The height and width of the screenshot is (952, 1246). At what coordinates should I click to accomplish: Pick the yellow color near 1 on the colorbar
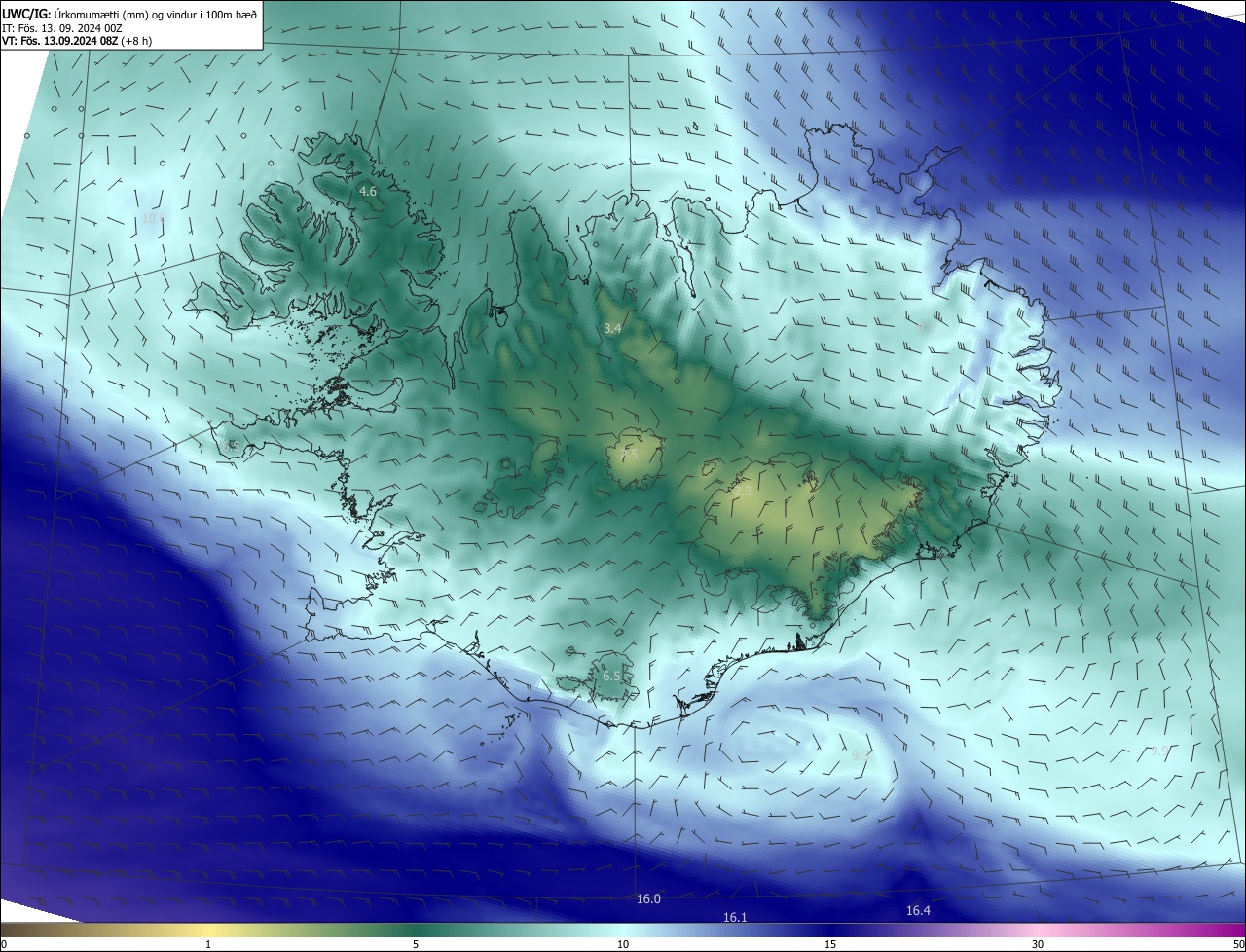tap(208, 930)
